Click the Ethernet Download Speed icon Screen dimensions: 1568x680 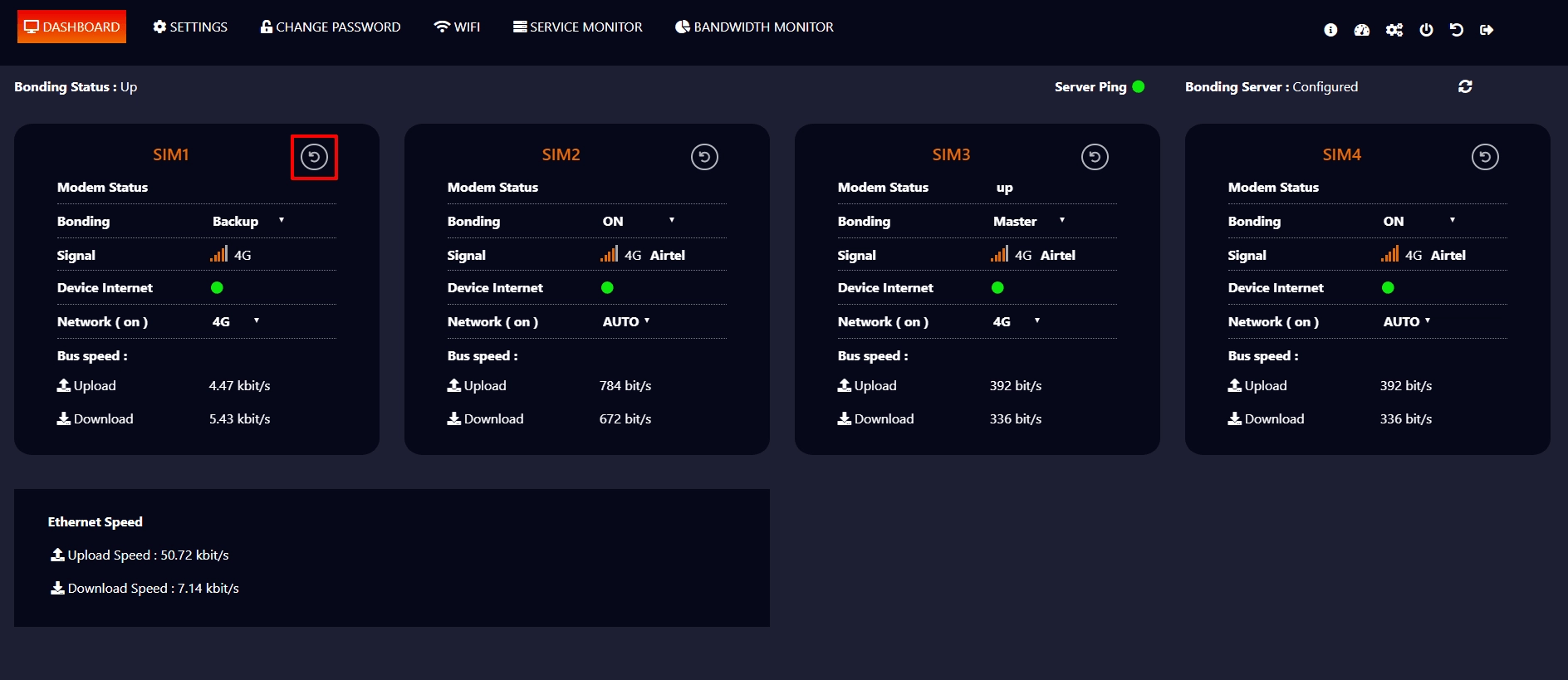(x=57, y=588)
